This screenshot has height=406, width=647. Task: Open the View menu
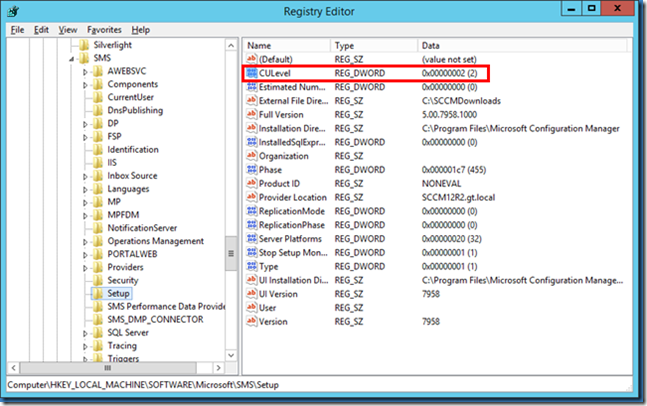(x=68, y=30)
